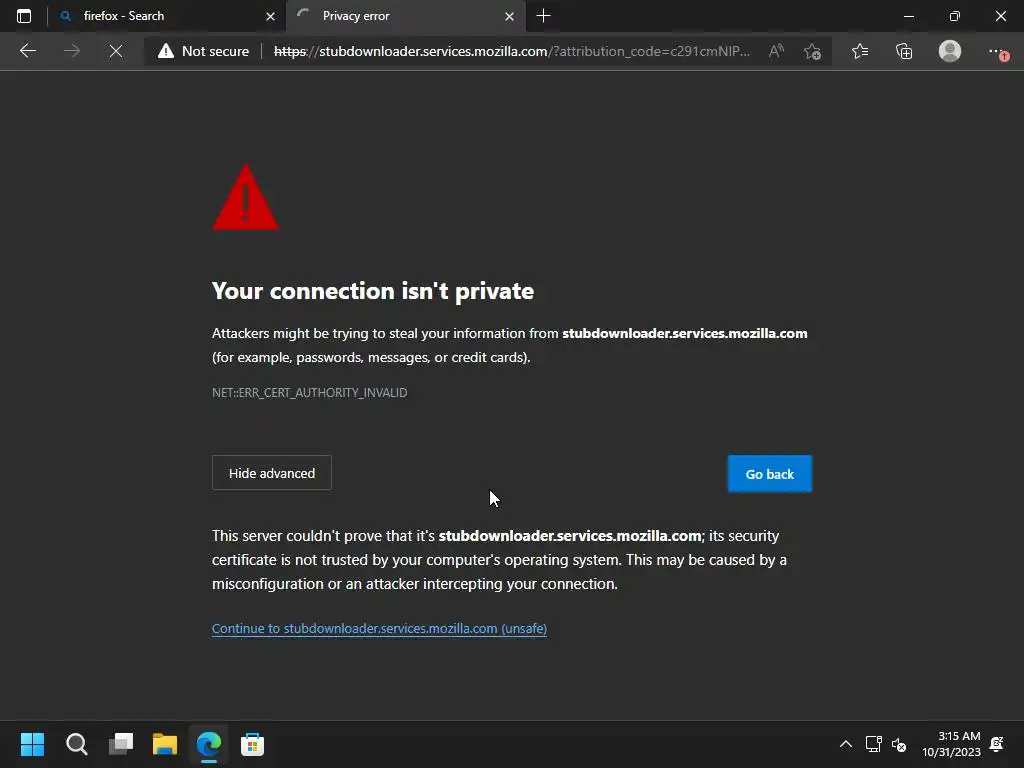Viewport: 1024px width, 768px height.
Task: Switch to the firefox - Search tab
Action: coord(166,16)
